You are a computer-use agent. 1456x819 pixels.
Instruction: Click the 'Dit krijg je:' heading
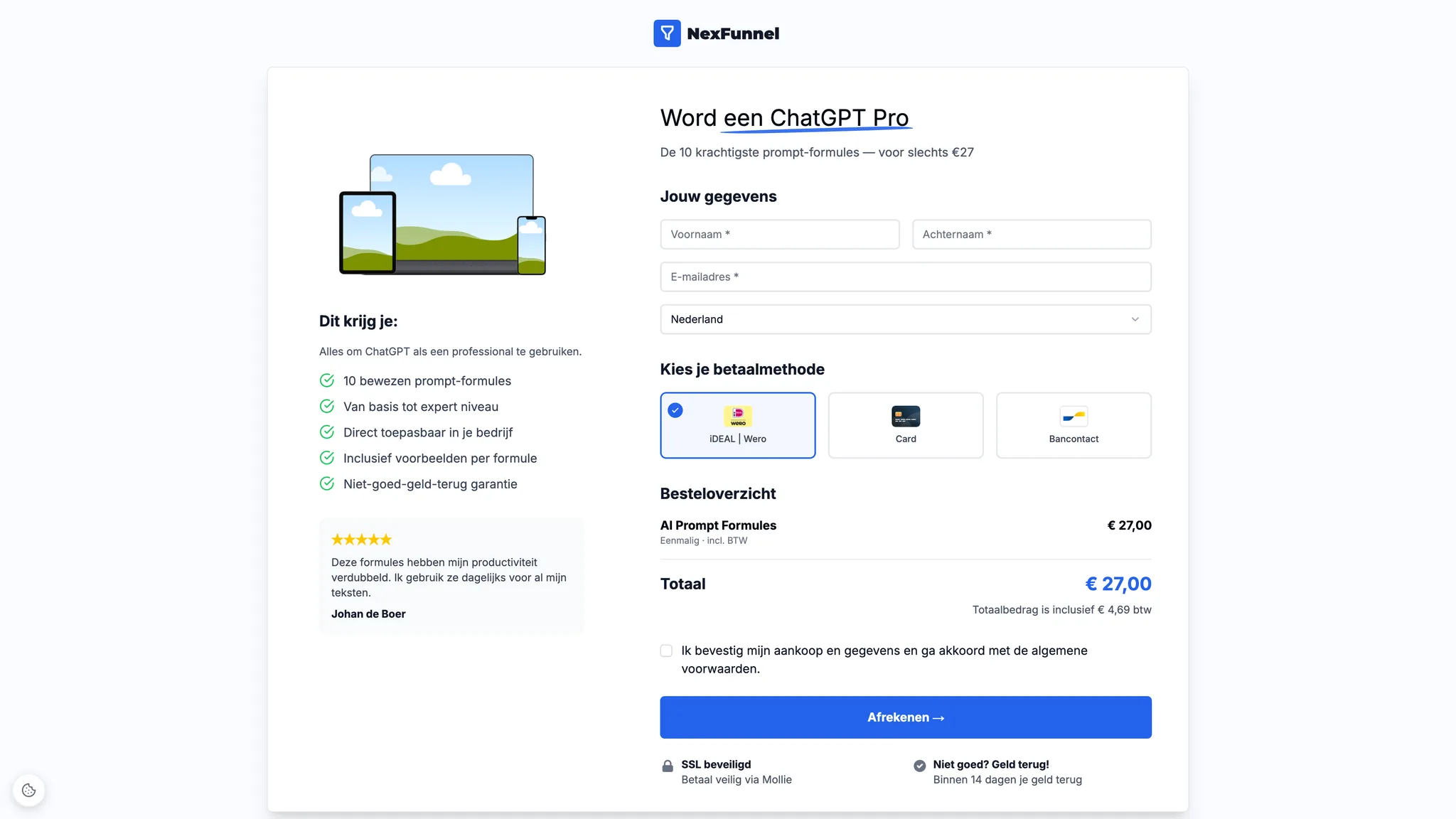[358, 321]
